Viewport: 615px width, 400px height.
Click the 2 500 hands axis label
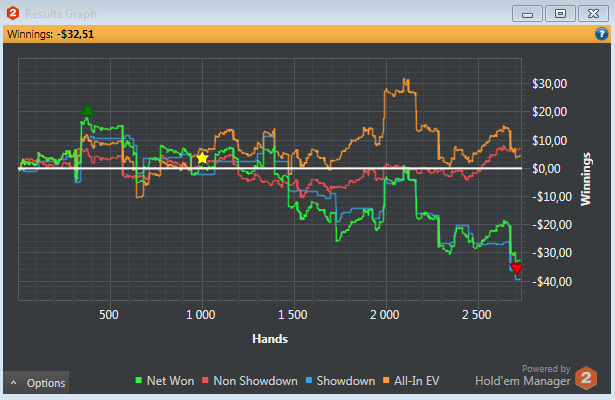(x=477, y=315)
